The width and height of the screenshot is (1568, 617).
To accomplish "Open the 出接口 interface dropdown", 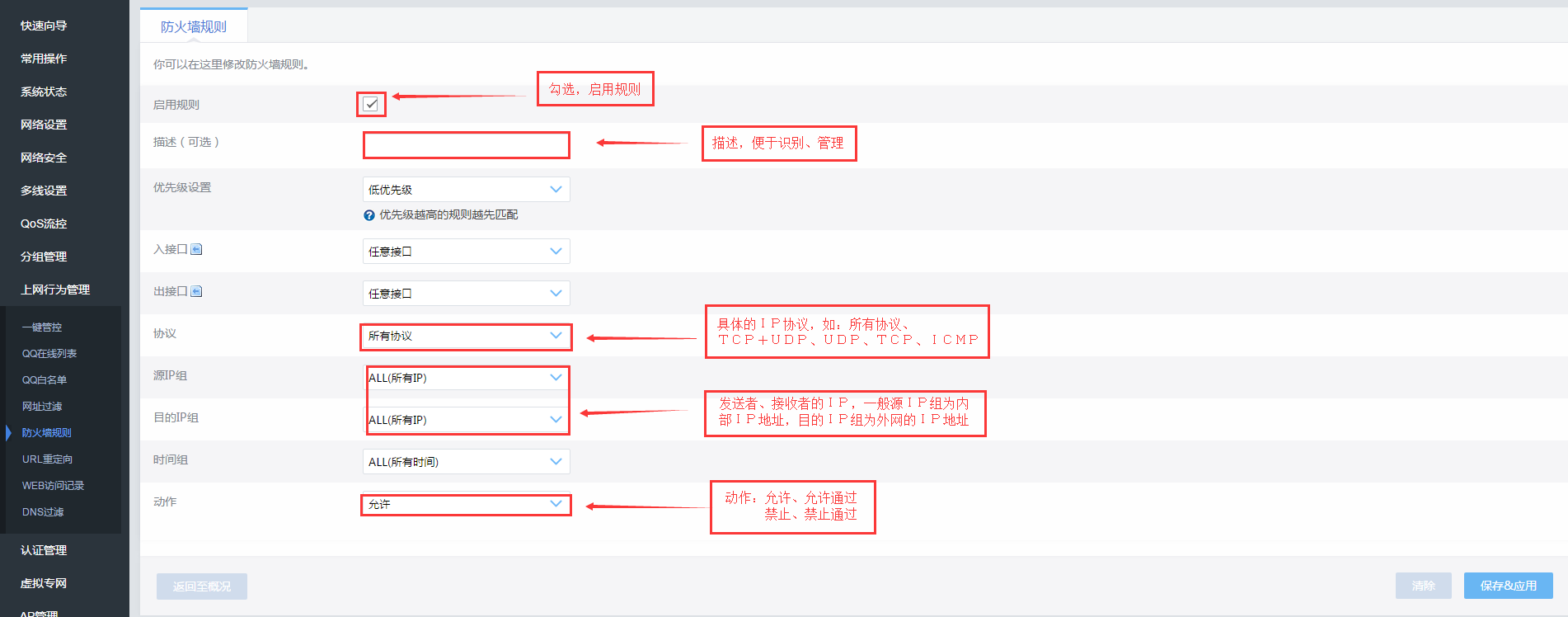I will click(x=466, y=294).
